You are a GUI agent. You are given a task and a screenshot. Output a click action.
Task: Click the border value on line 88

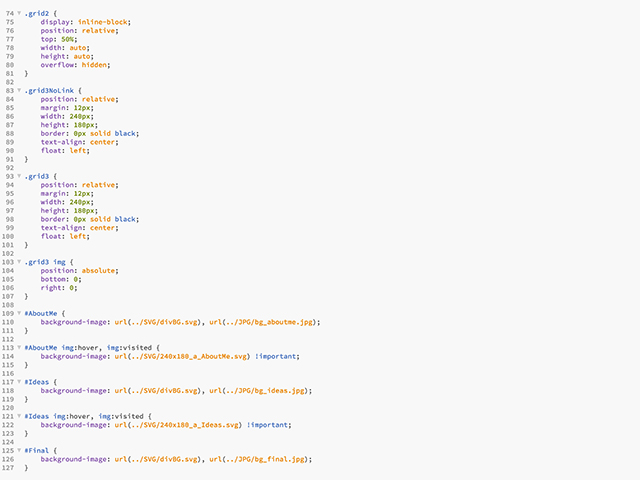pos(104,133)
